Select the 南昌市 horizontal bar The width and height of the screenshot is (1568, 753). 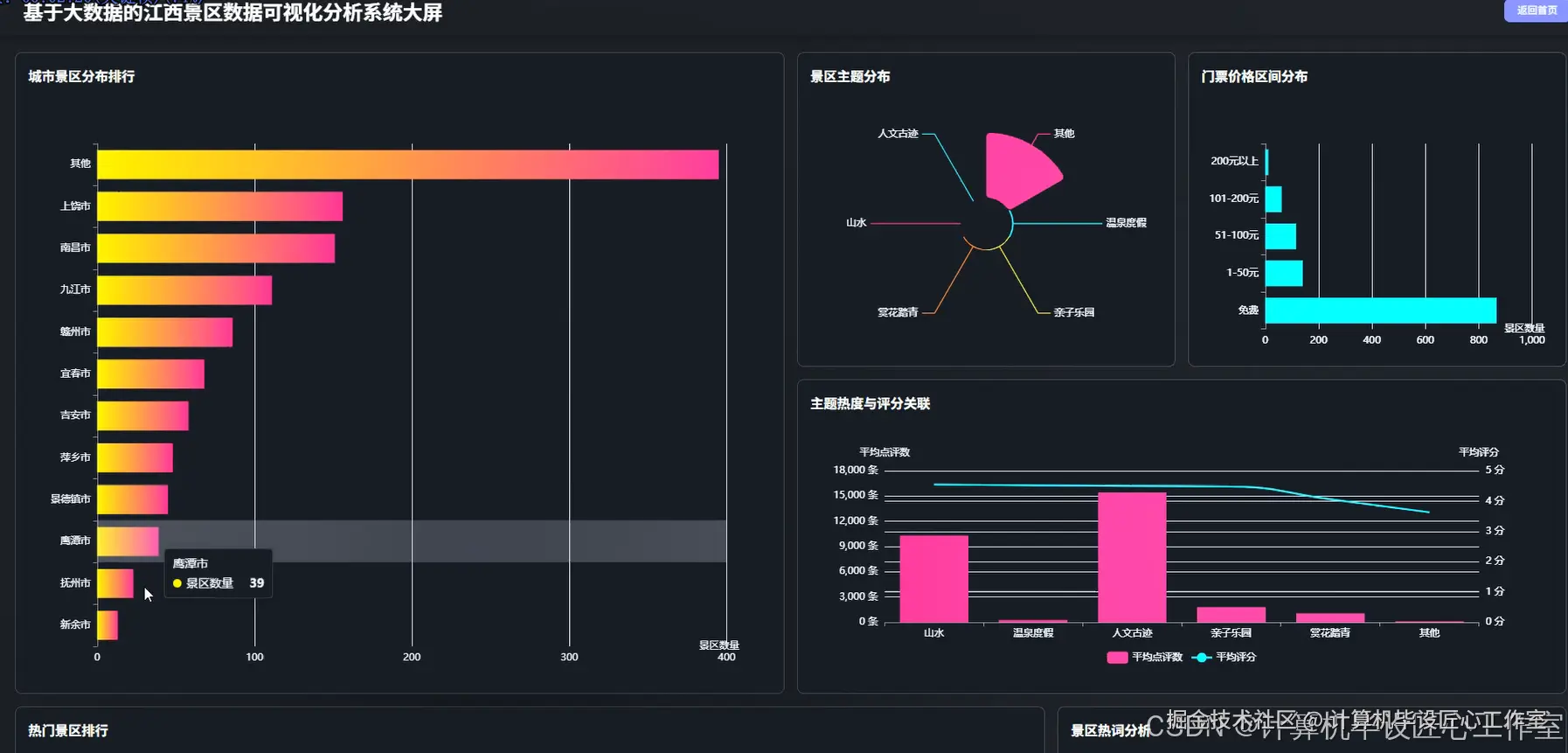point(216,248)
